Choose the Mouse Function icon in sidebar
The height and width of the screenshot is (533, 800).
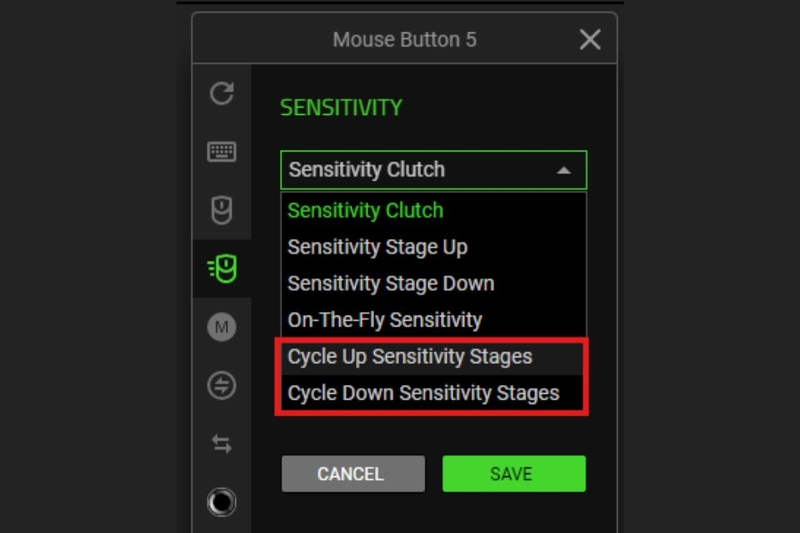pyautogui.click(x=221, y=210)
